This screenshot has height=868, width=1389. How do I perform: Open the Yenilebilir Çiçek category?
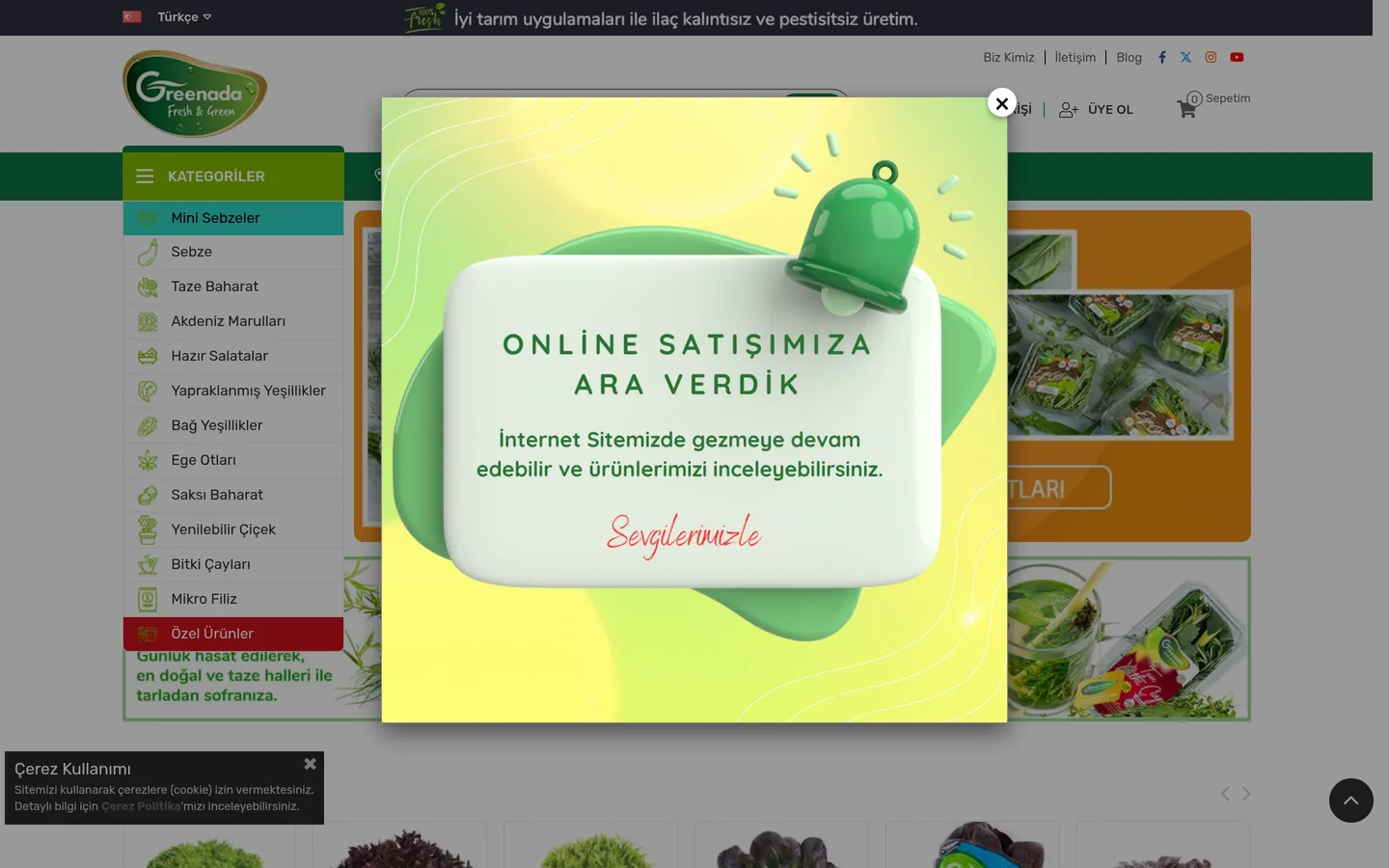coord(233,529)
